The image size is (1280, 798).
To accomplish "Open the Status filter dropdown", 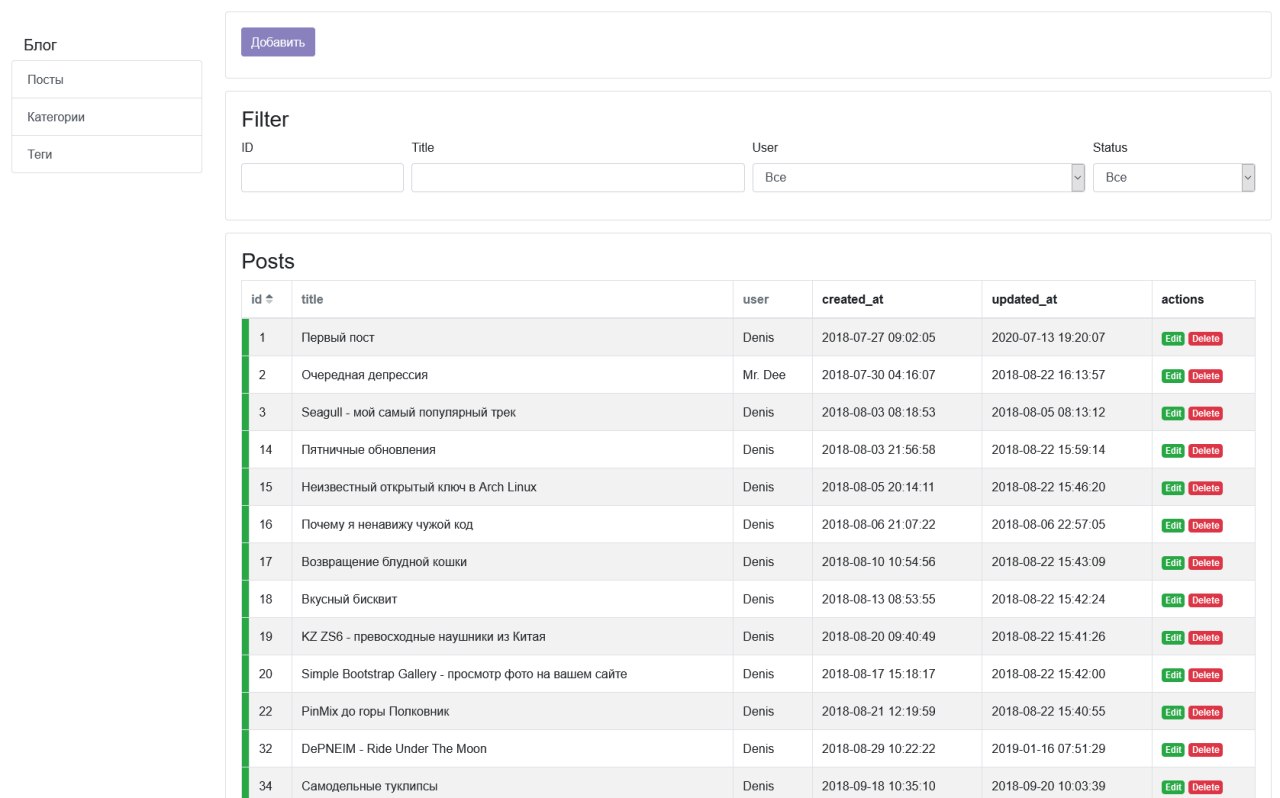I will click(1173, 177).
